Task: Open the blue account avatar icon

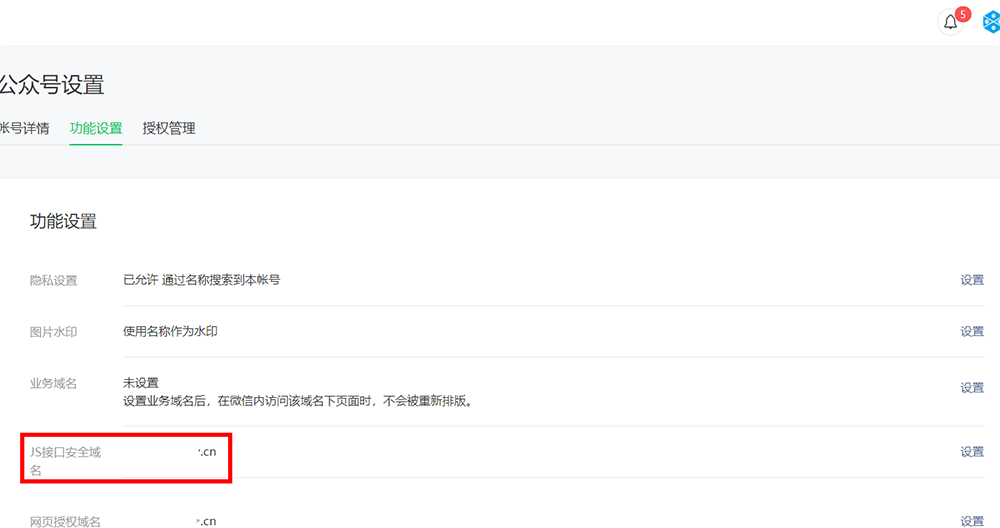Action: point(992,23)
